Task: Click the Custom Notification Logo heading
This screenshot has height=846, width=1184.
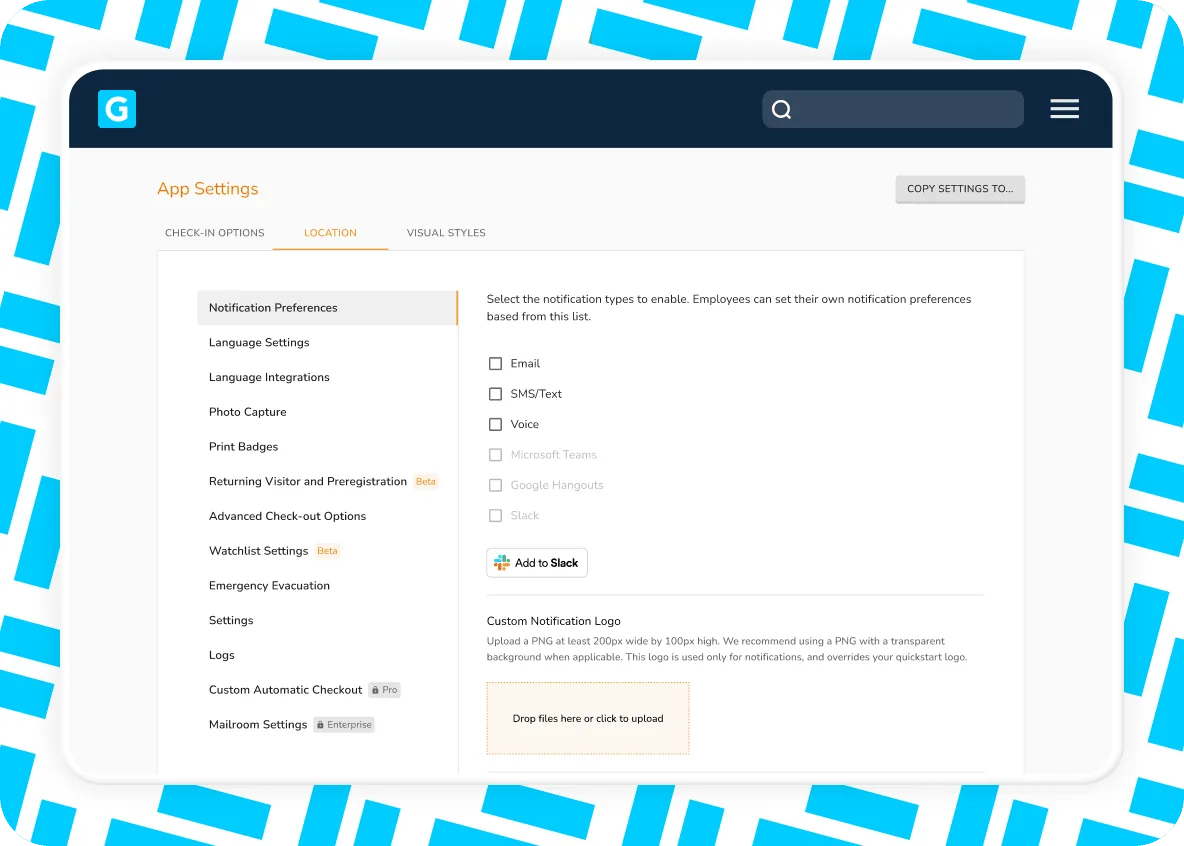Action: (x=553, y=621)
